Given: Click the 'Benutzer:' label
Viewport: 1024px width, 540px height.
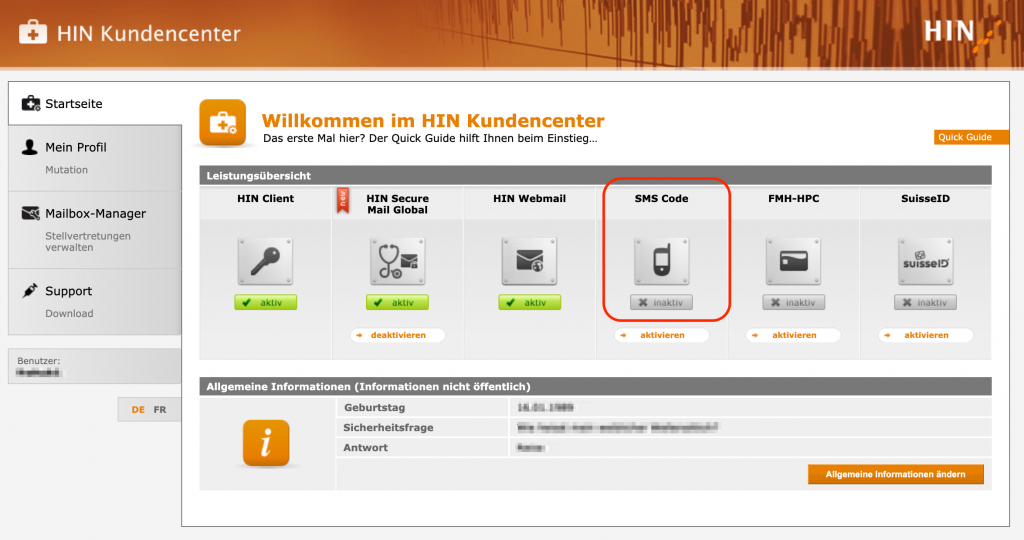Looking at the screenshot, I should (39, 360).
